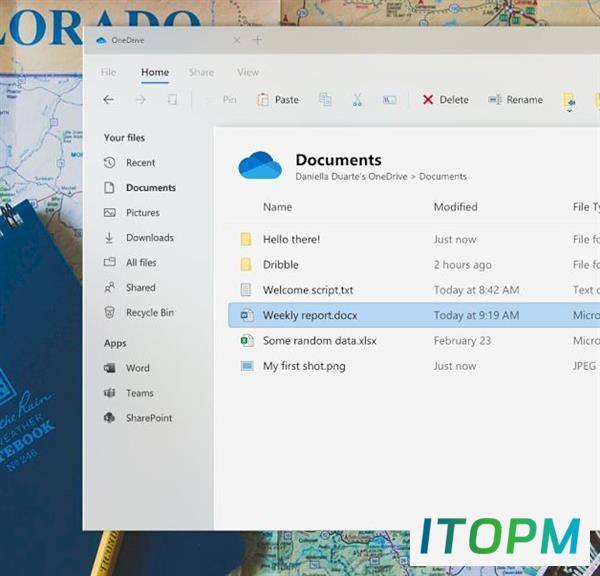Open Pictures in the sidebar

tap(132, 212)
